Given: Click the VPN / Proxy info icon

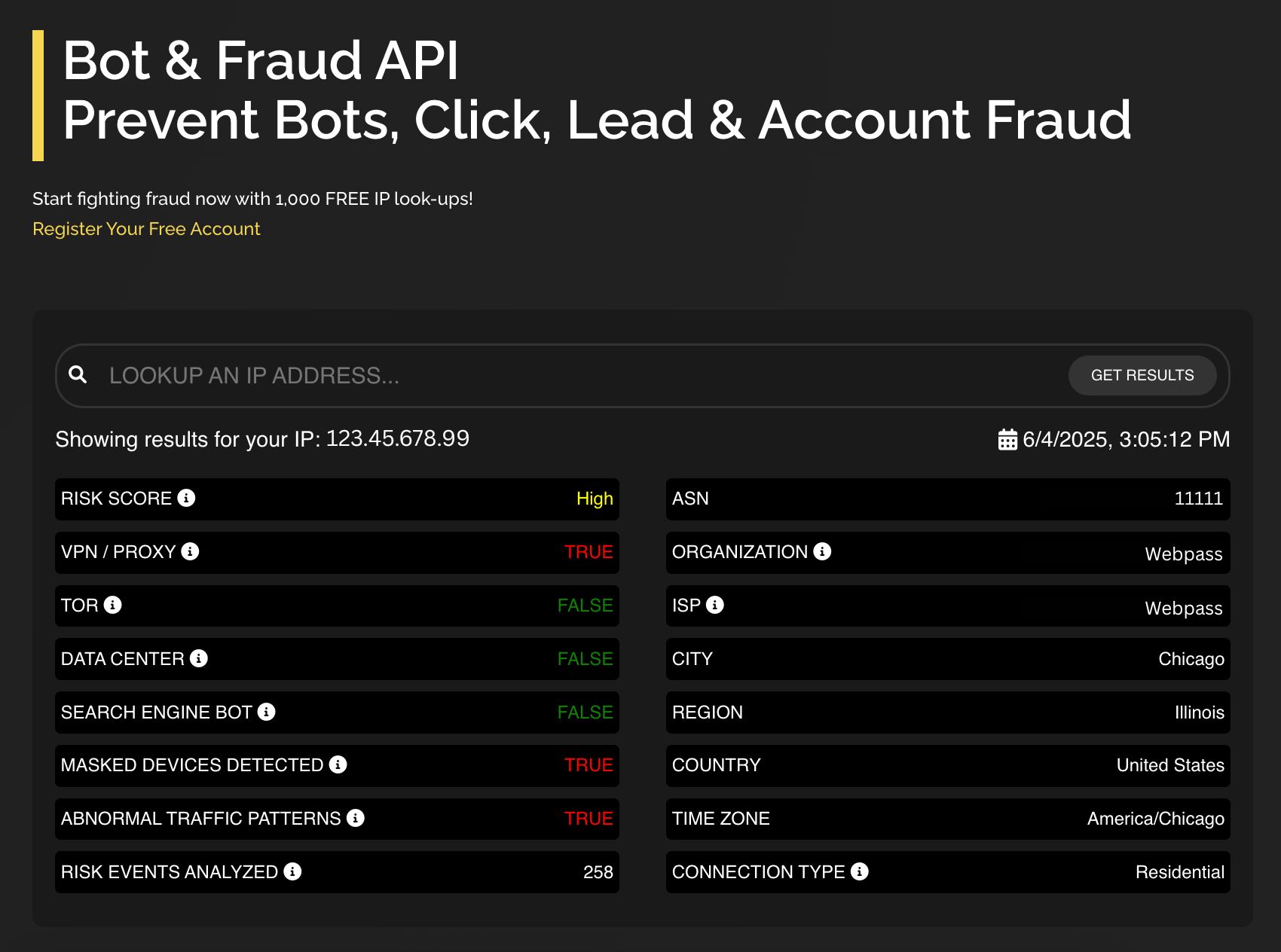Looking at the screenshot, I should point(191,552).
